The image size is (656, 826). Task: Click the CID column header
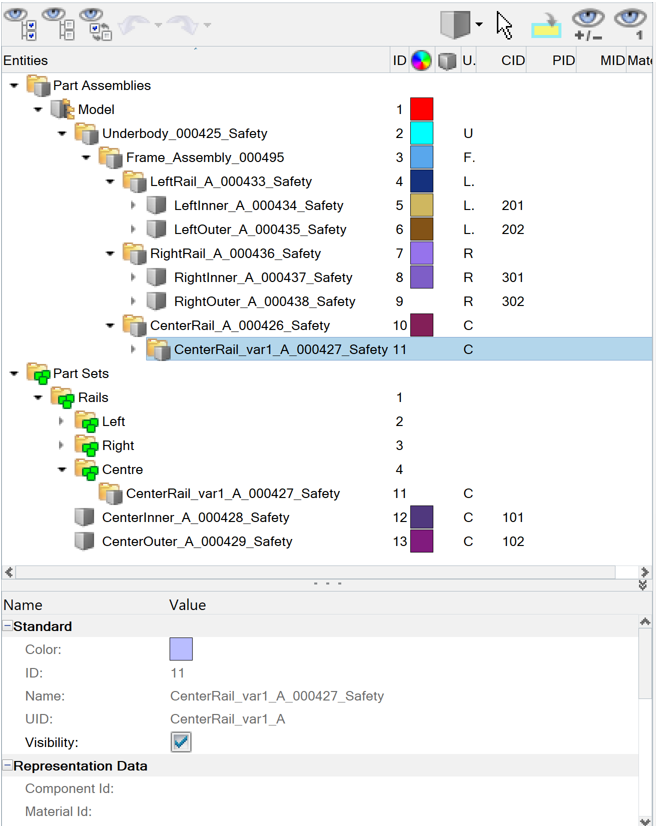coord(512,61)
